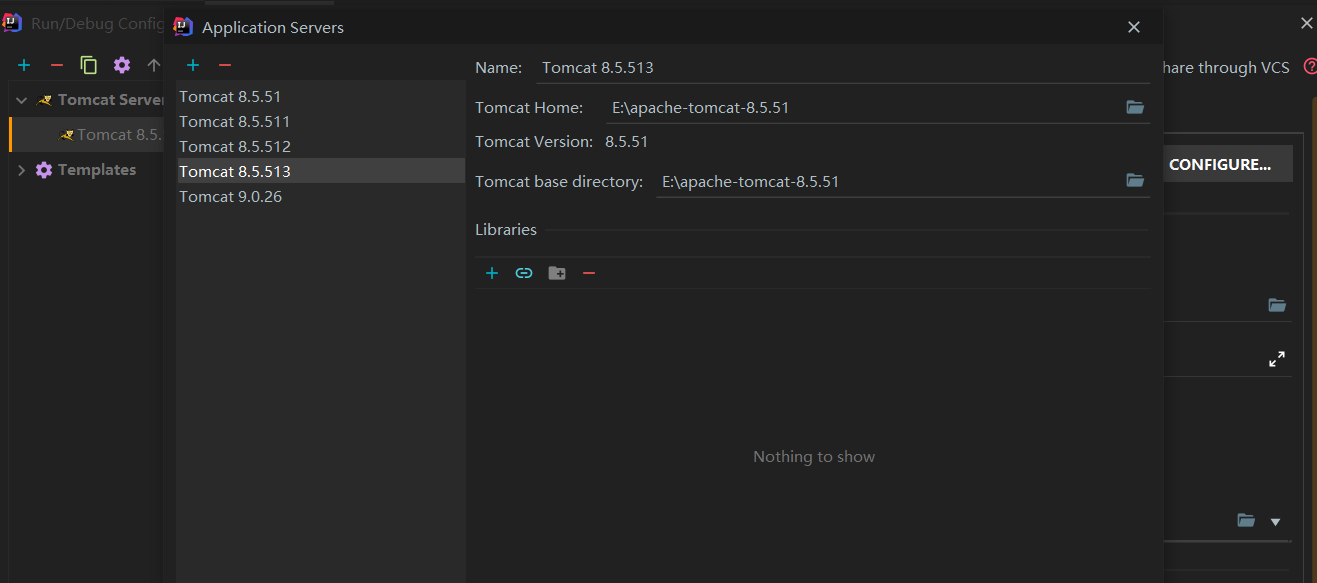Viewport: 1317px width, 583px height.
Task: Attach a directory with folder-plus icon
Action: (x=557, y=272)
